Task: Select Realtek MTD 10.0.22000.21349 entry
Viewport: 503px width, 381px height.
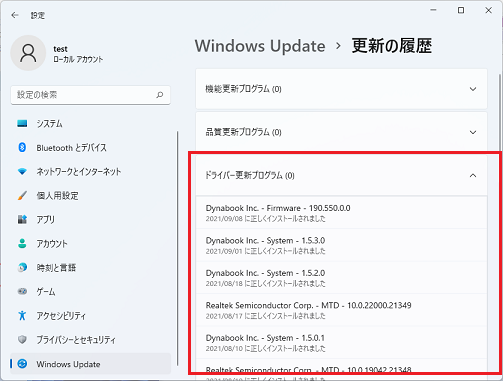Action: 341,310
